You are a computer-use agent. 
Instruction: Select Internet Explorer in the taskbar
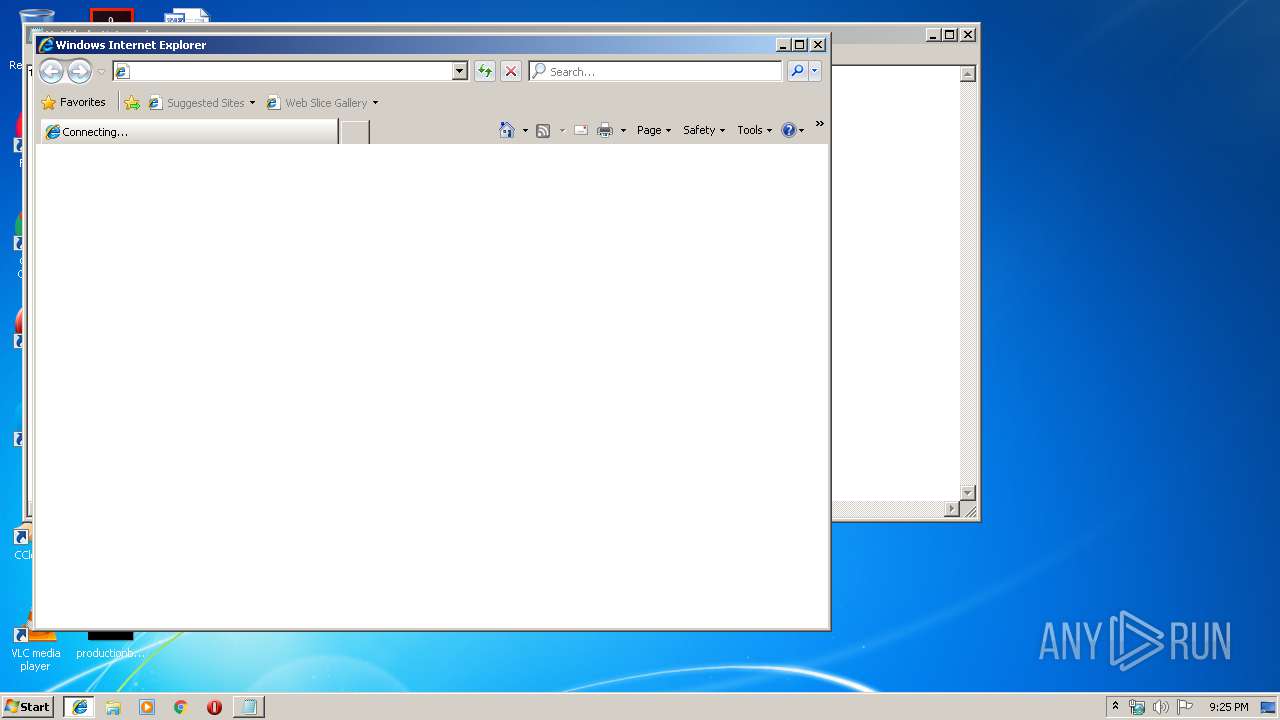coord(80,707)
